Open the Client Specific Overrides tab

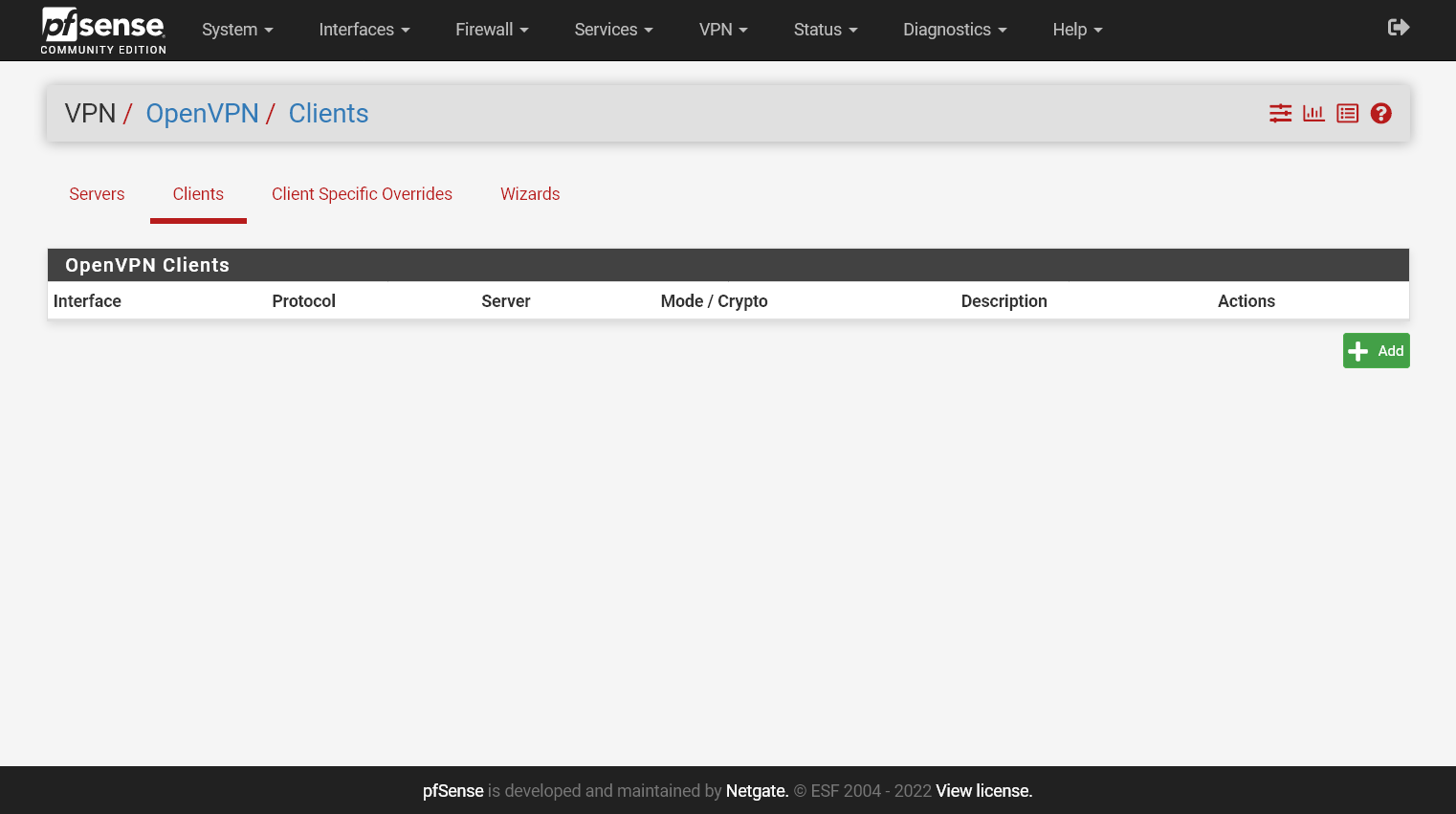coord(362,194)
